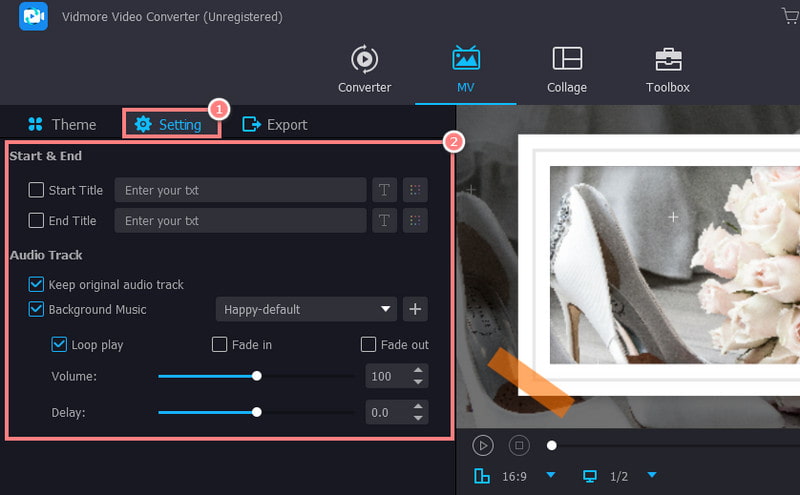Enable the Start Title checkbox
Viewport: 800px width, 495px height.
coord(36,190)
